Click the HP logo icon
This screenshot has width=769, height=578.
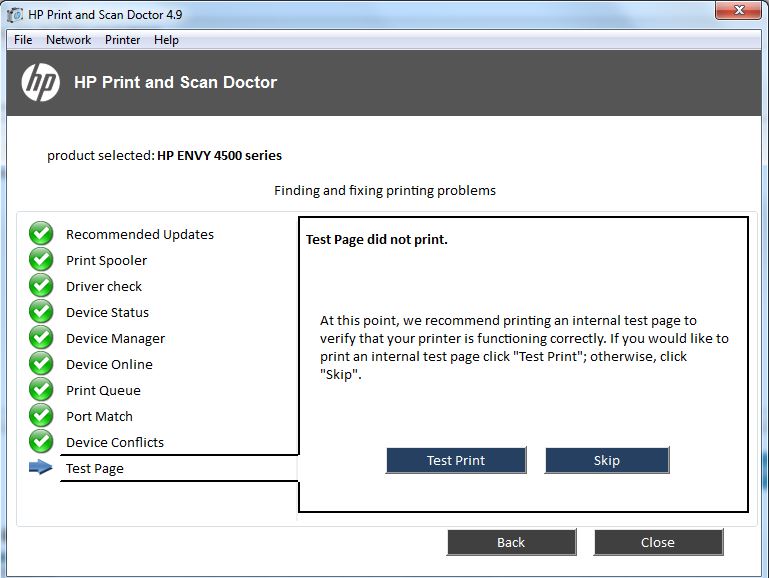[x=41, y=82]
